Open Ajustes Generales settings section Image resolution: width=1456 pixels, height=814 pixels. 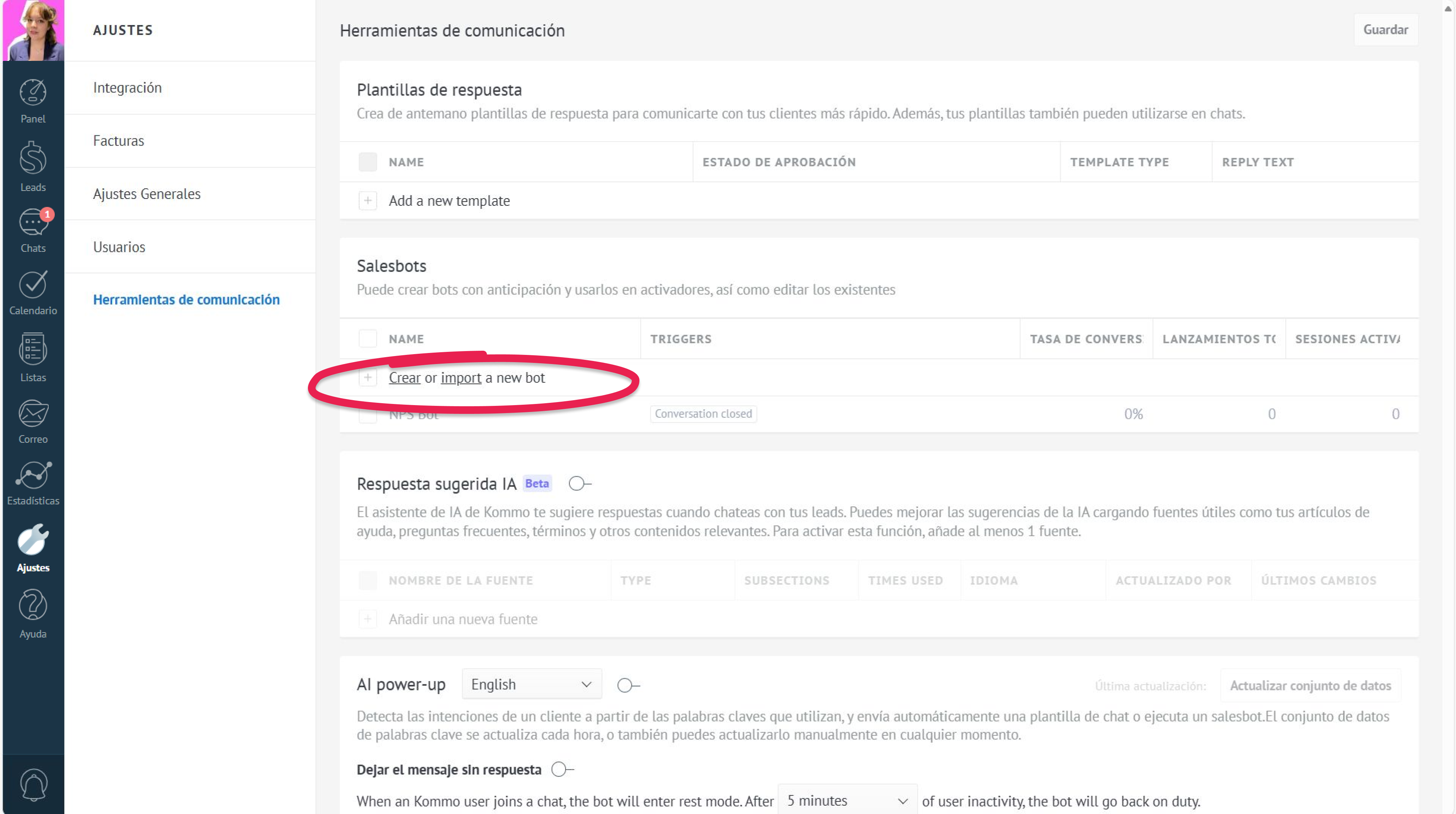click(x=146, y=194)
